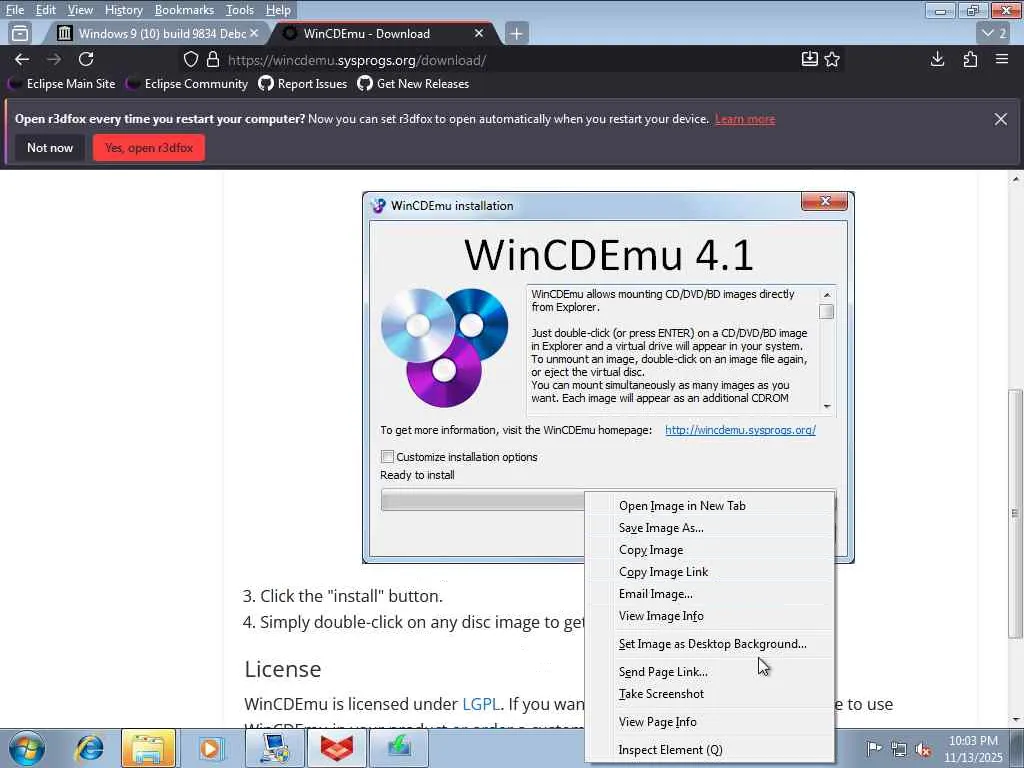Switch to the red fox r3dfox taskbar button
Image resolution: width=1024 pixels, height=768 pixels.
[337, 748]
